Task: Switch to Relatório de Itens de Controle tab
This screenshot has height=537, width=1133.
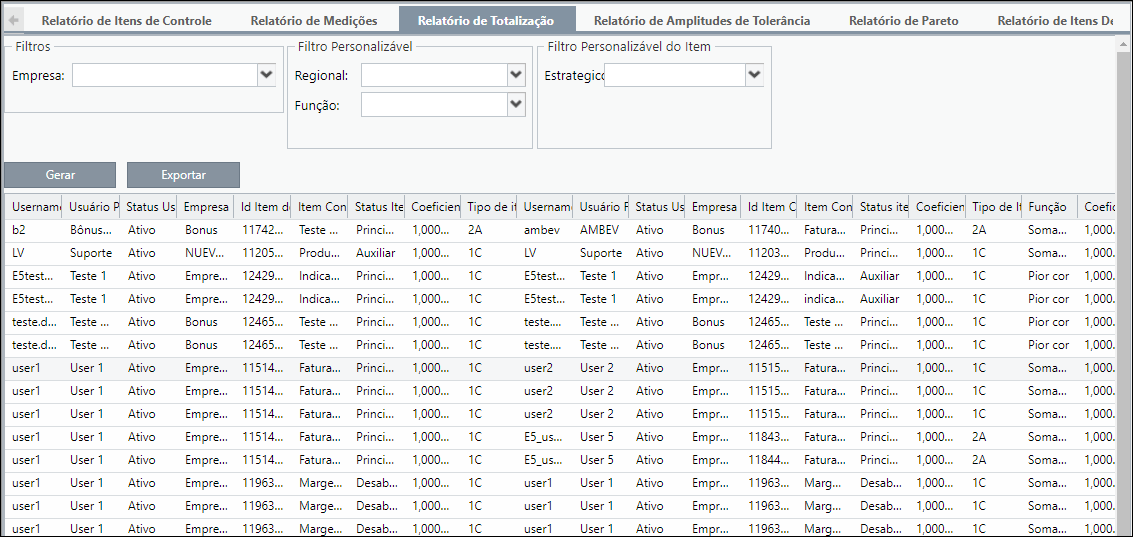Action: (x=126, y=20)
